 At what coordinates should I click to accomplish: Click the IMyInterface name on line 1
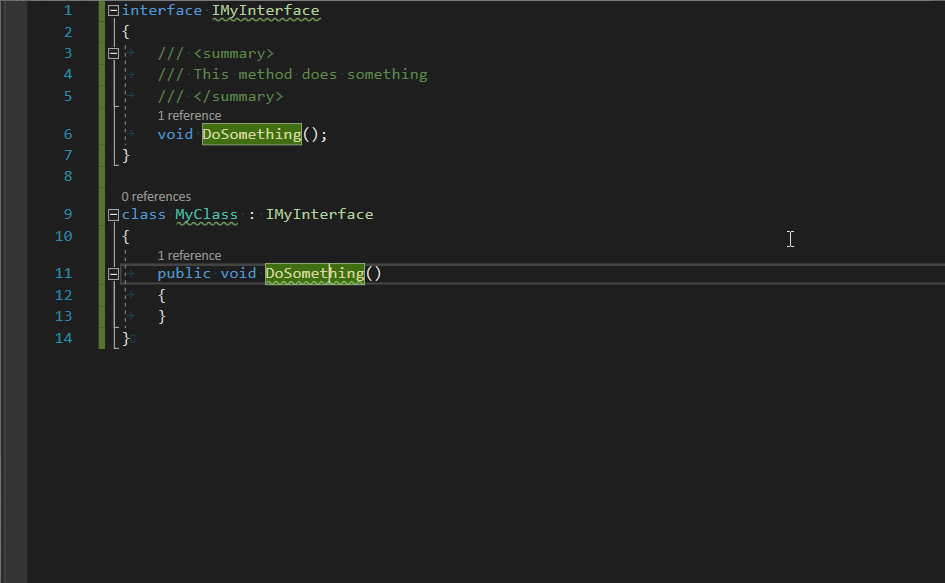pyautogui.click(x=266, y=11)
